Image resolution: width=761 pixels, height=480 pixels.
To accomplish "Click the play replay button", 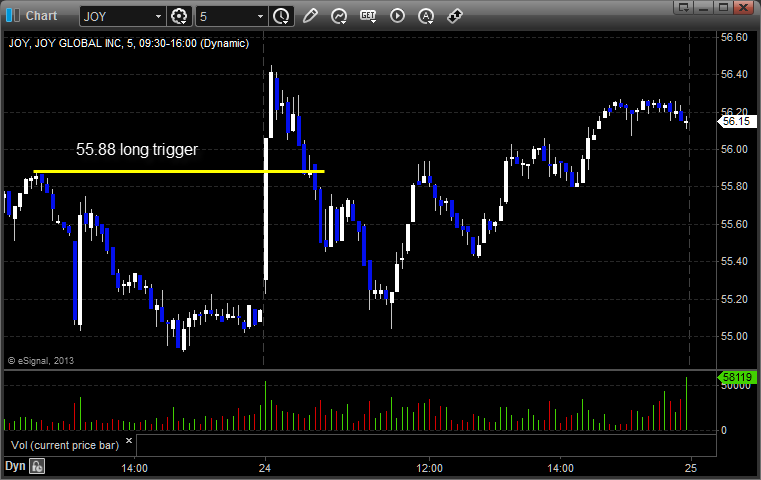I will pyautogui.click(x=397, y=16).
